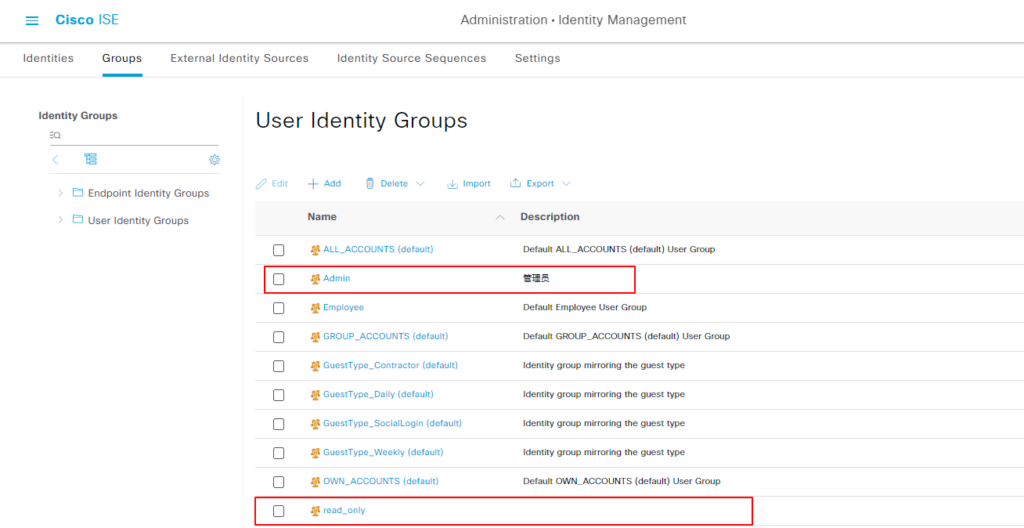Click the User Identity Groups folder icon
Viewport: 1024px width, 528px height.
[78, 220]
